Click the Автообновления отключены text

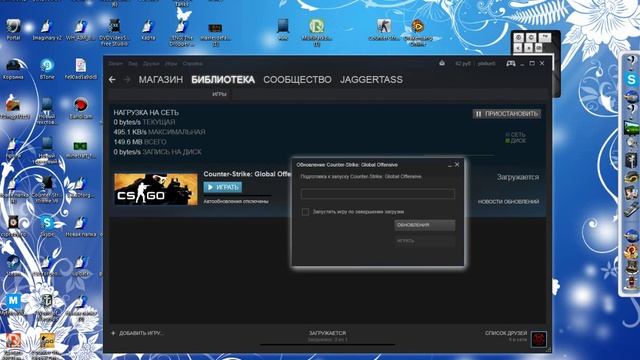[236, 201]
